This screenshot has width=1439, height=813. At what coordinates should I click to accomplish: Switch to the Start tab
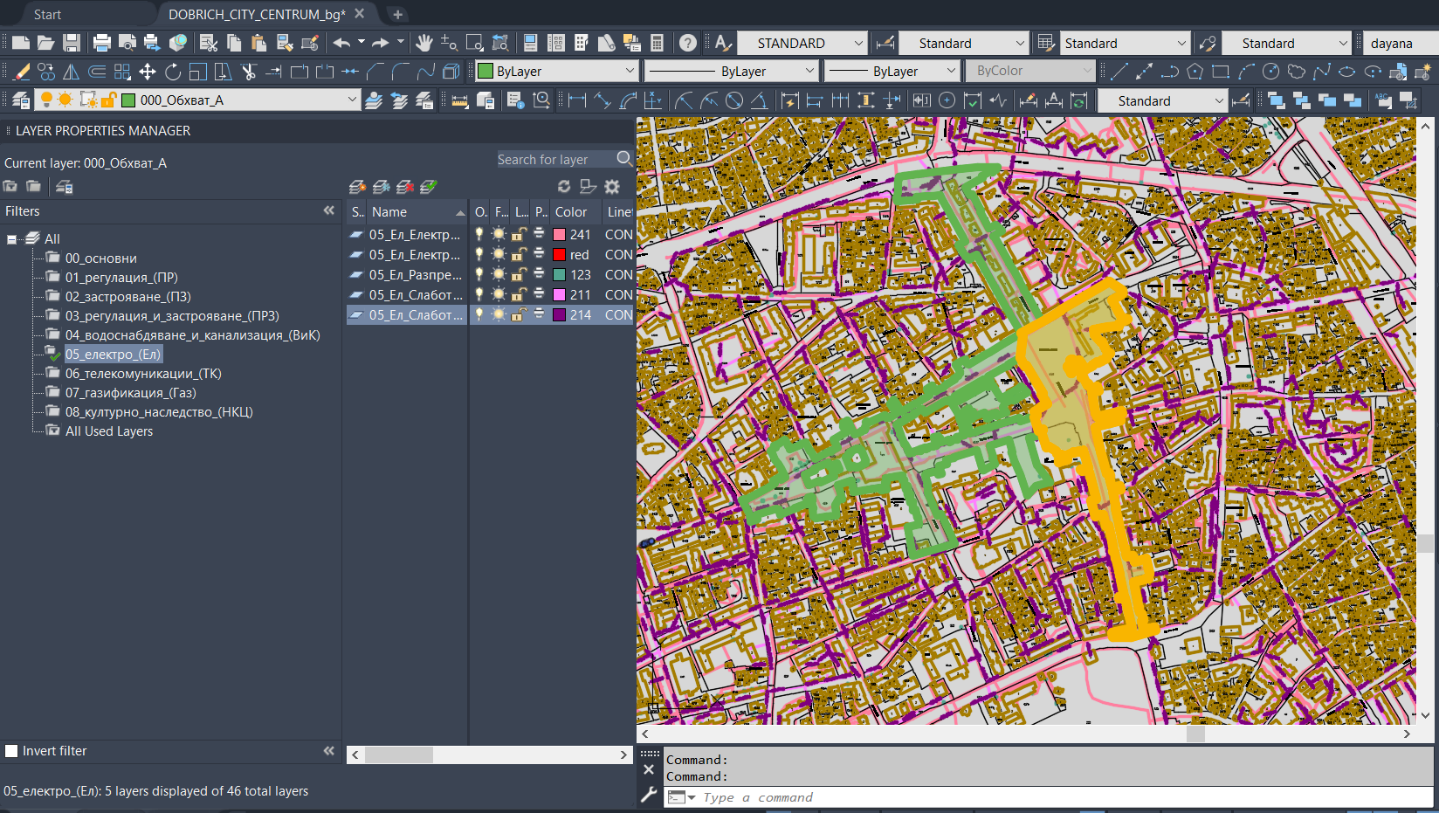47,14
